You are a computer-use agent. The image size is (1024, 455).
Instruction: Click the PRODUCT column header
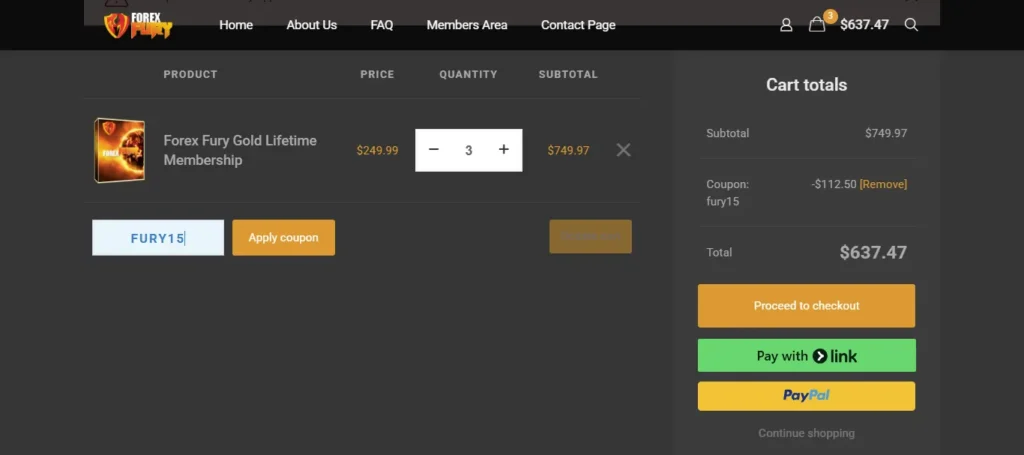(x=190, y=74)
